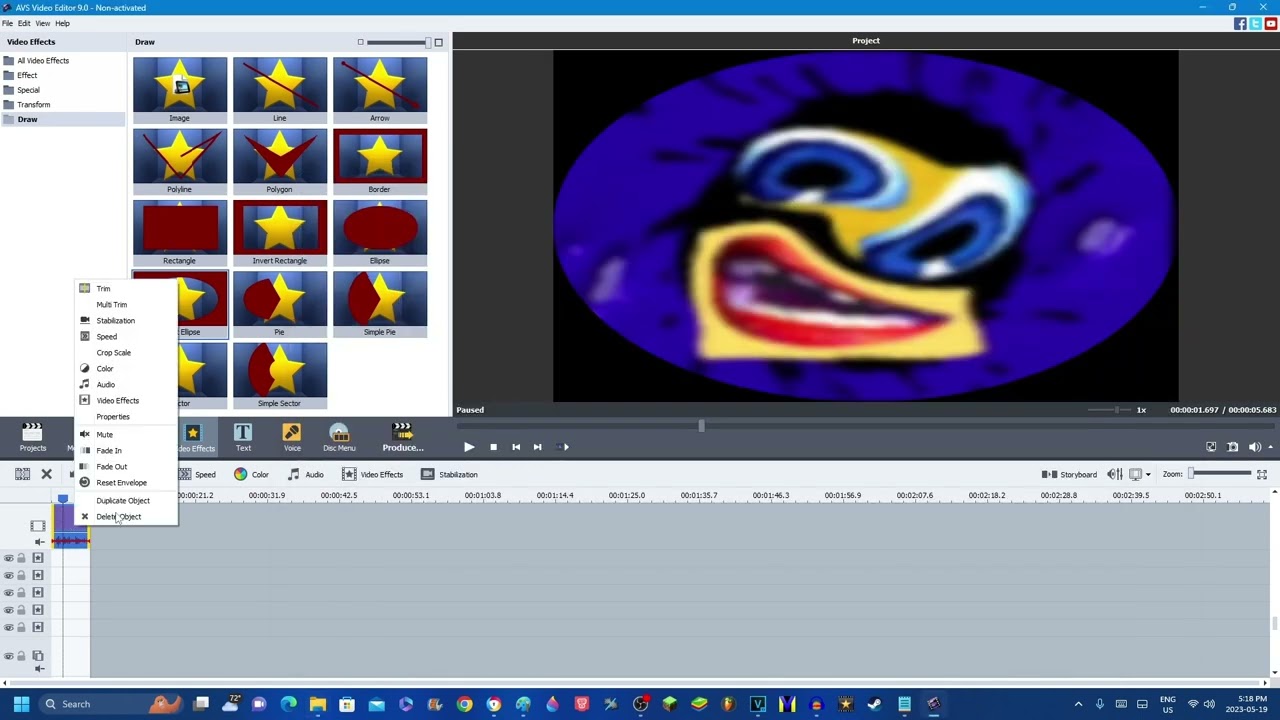This screenshot has width=1280, height=720.
Task: Open Windows Start menu
Action: pyautogui.click(x=21, y=704)
